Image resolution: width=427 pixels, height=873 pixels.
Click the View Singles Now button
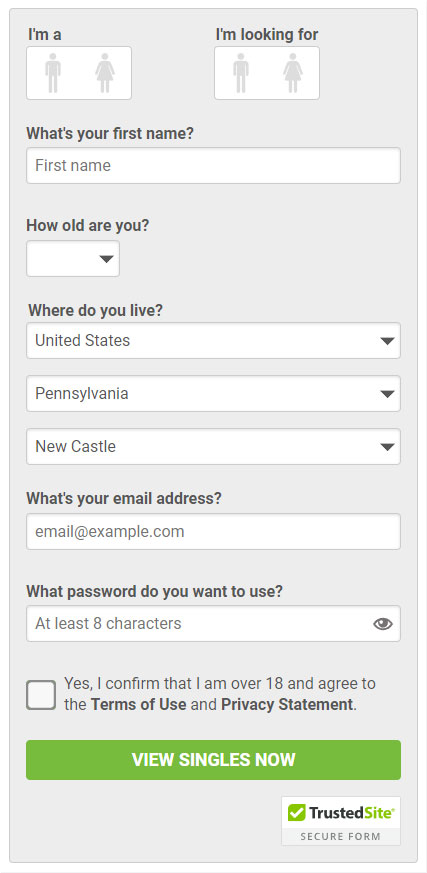[x=213, y=760]
